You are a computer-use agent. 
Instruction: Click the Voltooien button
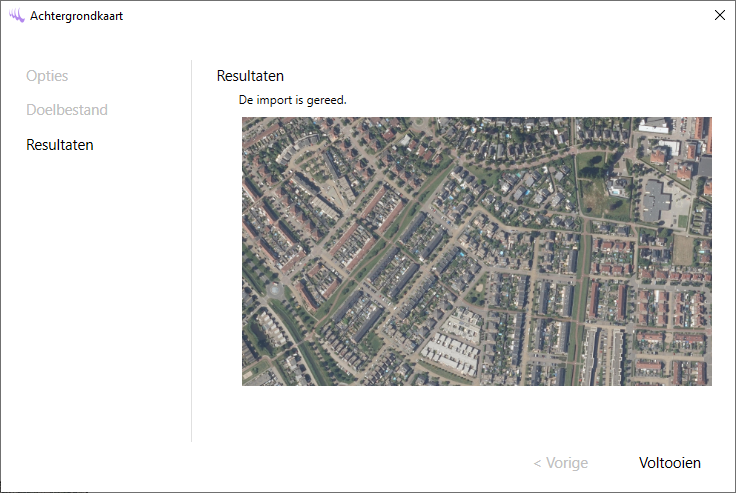pyautogui.click(x=669, y=463)
